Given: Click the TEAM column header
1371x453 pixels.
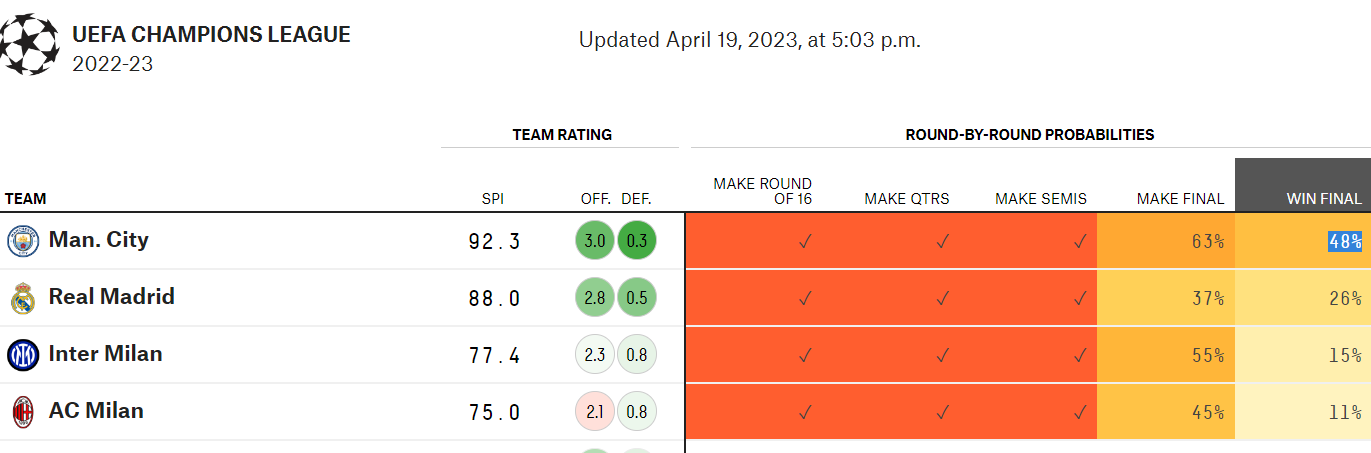Looking at the screenshot, I should tap(25, 199).
